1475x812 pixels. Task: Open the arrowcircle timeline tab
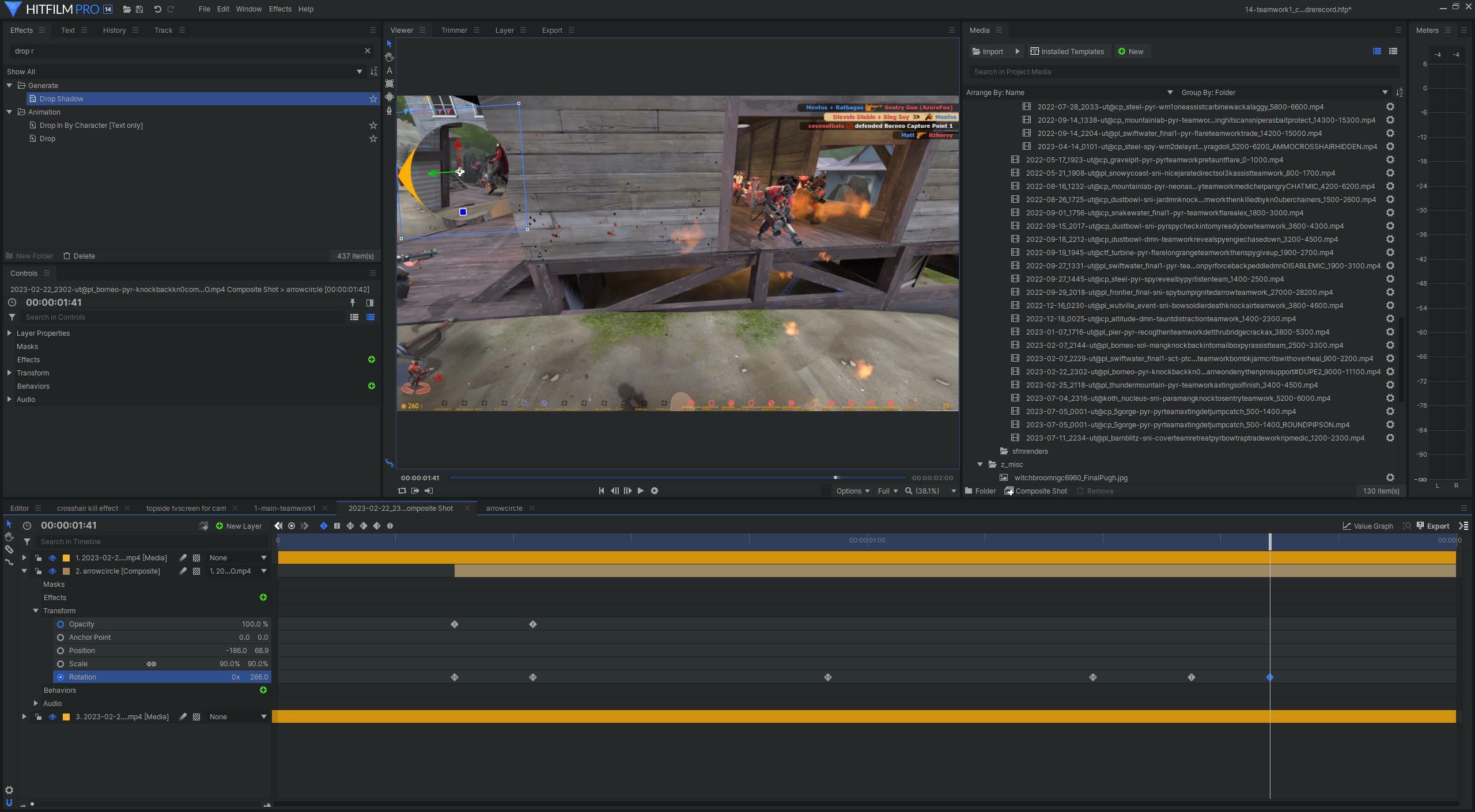504,508
